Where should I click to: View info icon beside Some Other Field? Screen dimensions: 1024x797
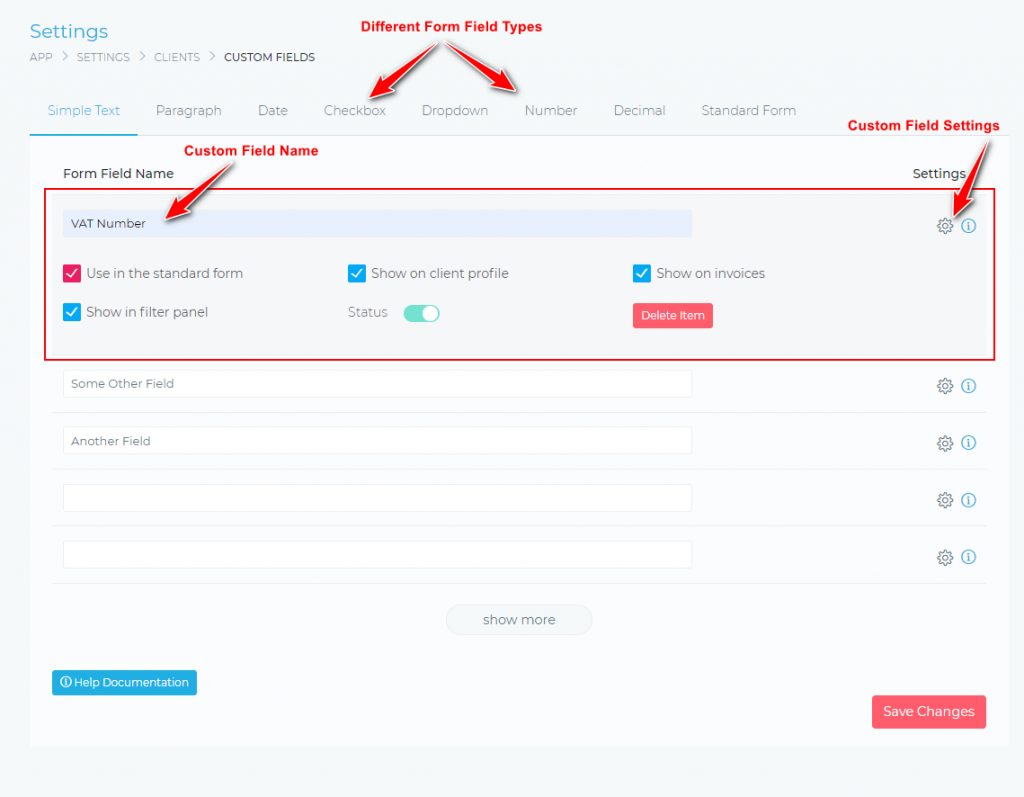coord(968,386)
